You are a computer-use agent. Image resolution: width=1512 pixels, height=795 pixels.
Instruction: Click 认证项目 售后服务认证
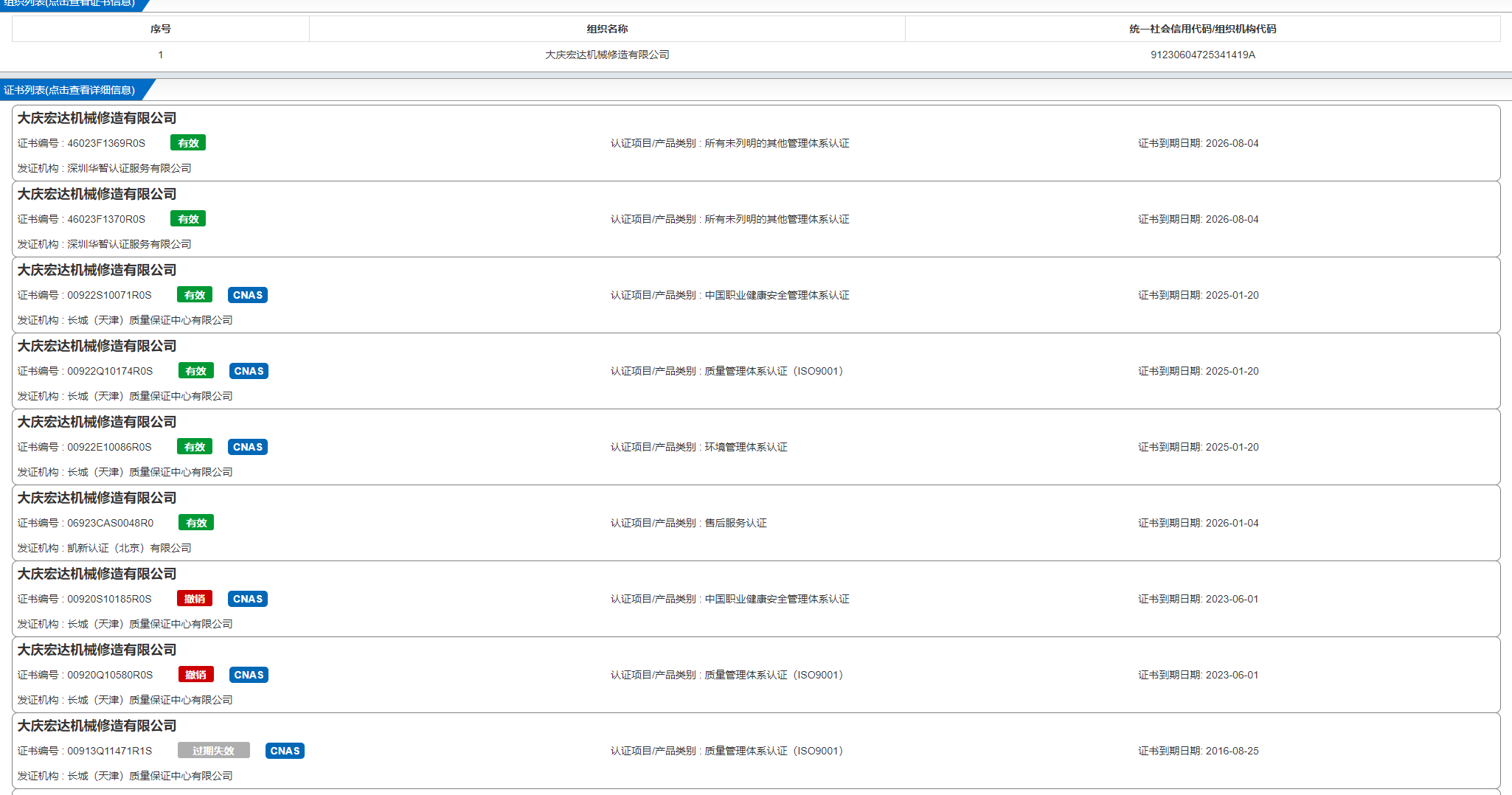(688, 523)
